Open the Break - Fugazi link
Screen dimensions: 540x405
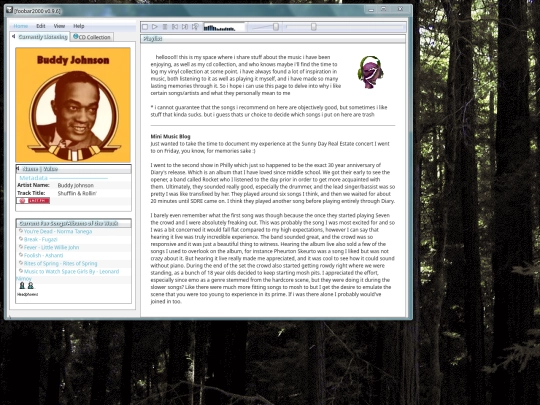click(41, 239)
